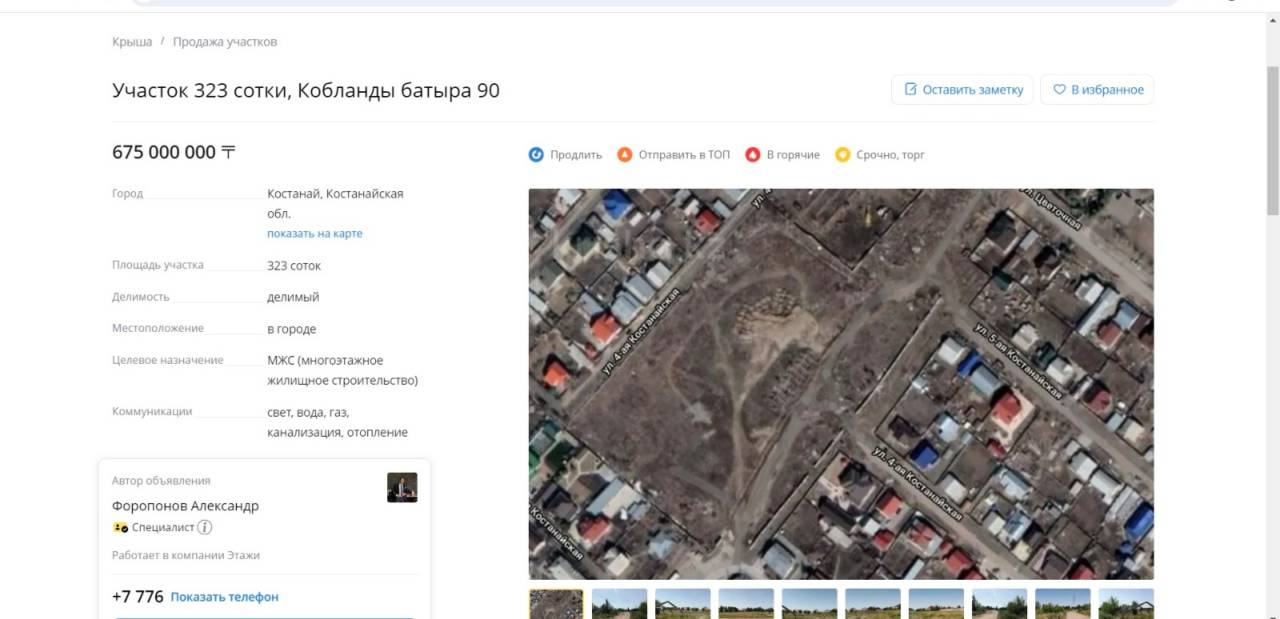Click the value делимый

point(293,297)
